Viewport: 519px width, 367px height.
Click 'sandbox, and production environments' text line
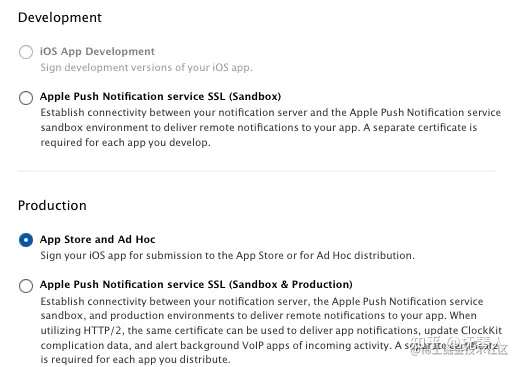pyautogui.click(x=258, y=315)
